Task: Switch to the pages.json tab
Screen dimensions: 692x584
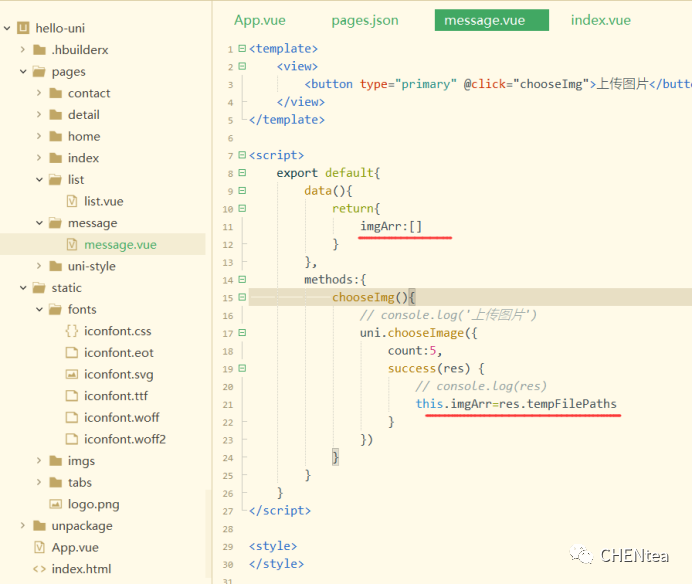Action: click(x=364, y=20)
